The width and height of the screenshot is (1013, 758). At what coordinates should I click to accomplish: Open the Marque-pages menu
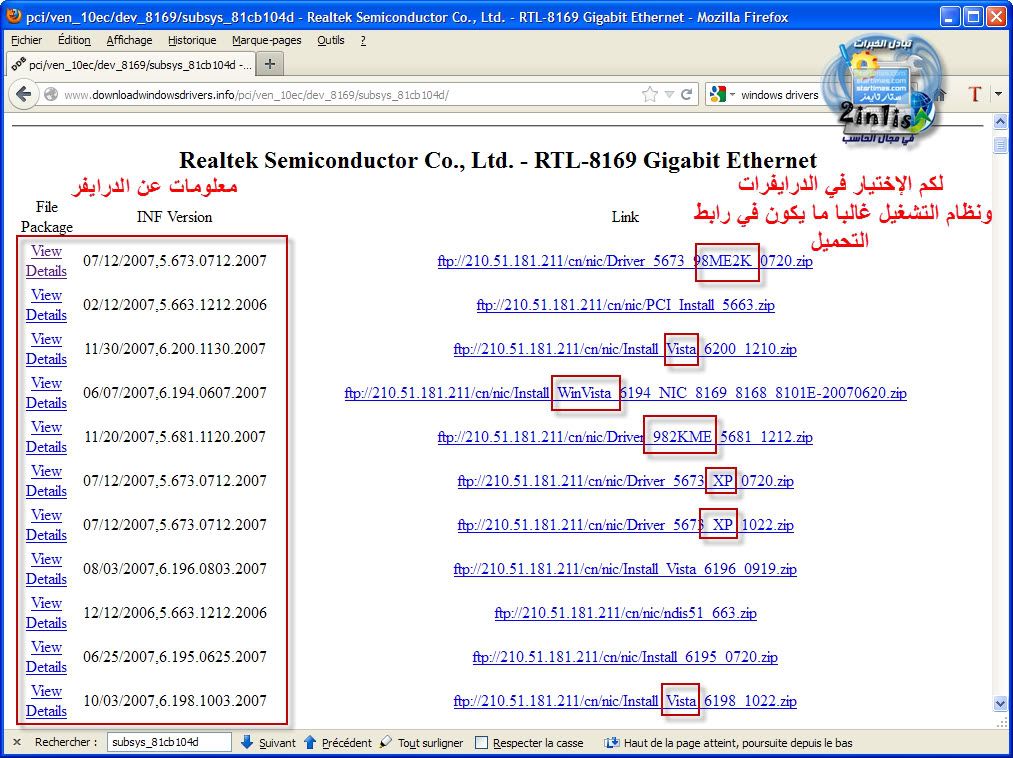tap(267, 40)
